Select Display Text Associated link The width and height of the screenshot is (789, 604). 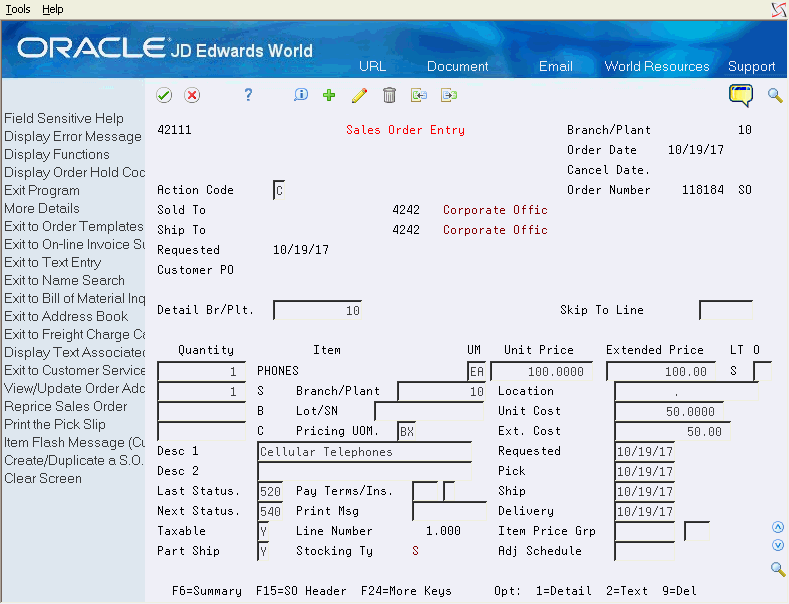tap(74, 352)
